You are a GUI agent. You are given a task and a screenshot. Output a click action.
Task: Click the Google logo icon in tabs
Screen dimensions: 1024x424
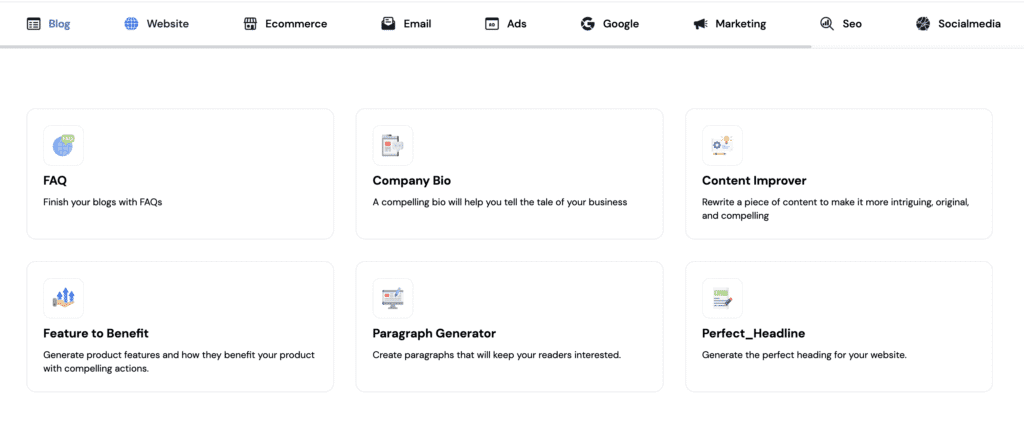coord(588,24)
